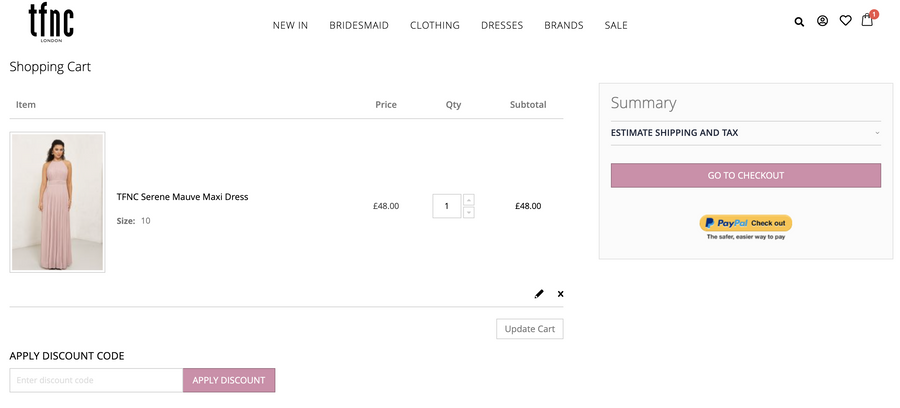Focus the discount code input field

pyautogui.click(x=96, y=380)
